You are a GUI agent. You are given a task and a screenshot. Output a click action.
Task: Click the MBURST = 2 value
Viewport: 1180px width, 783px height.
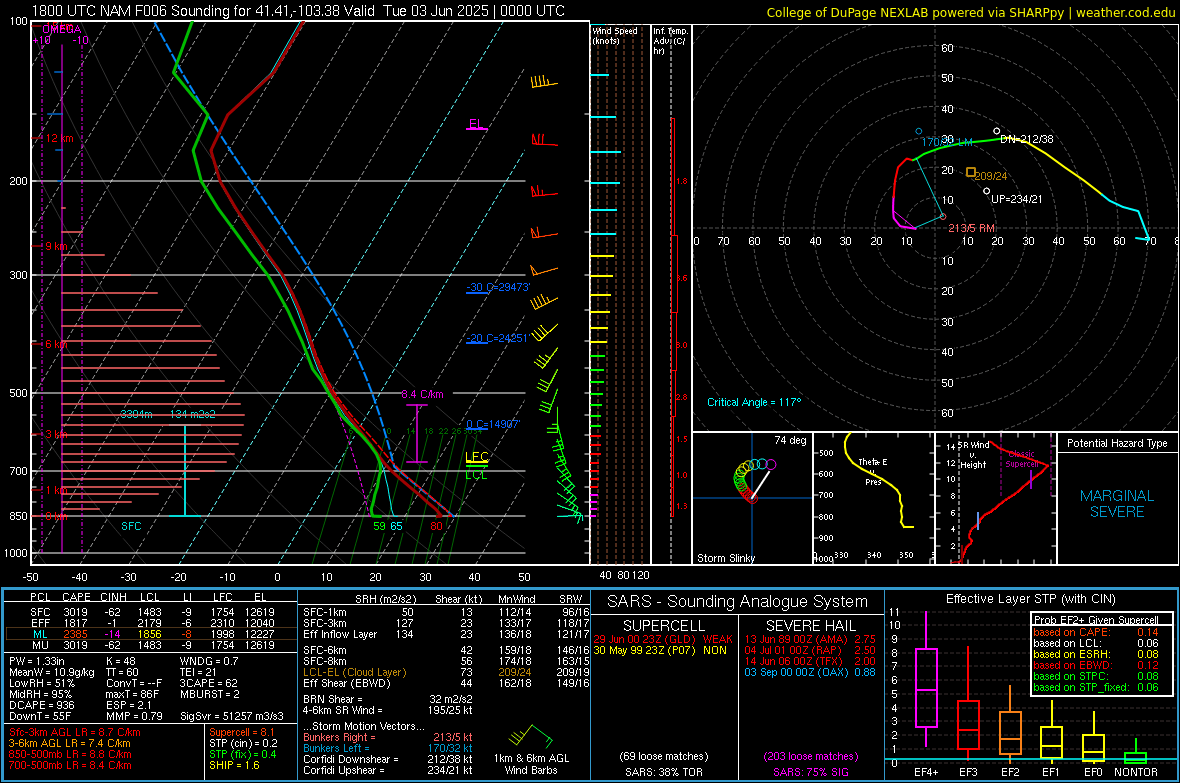[x=209, y=694]
